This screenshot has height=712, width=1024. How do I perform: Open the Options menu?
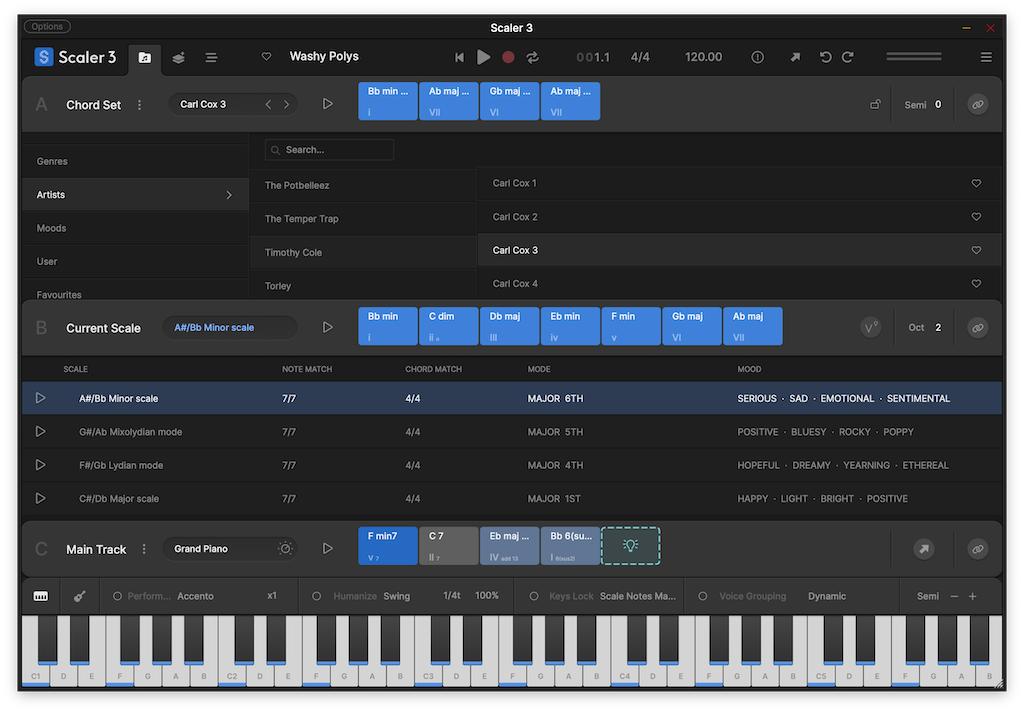click(x=47, y=27)
